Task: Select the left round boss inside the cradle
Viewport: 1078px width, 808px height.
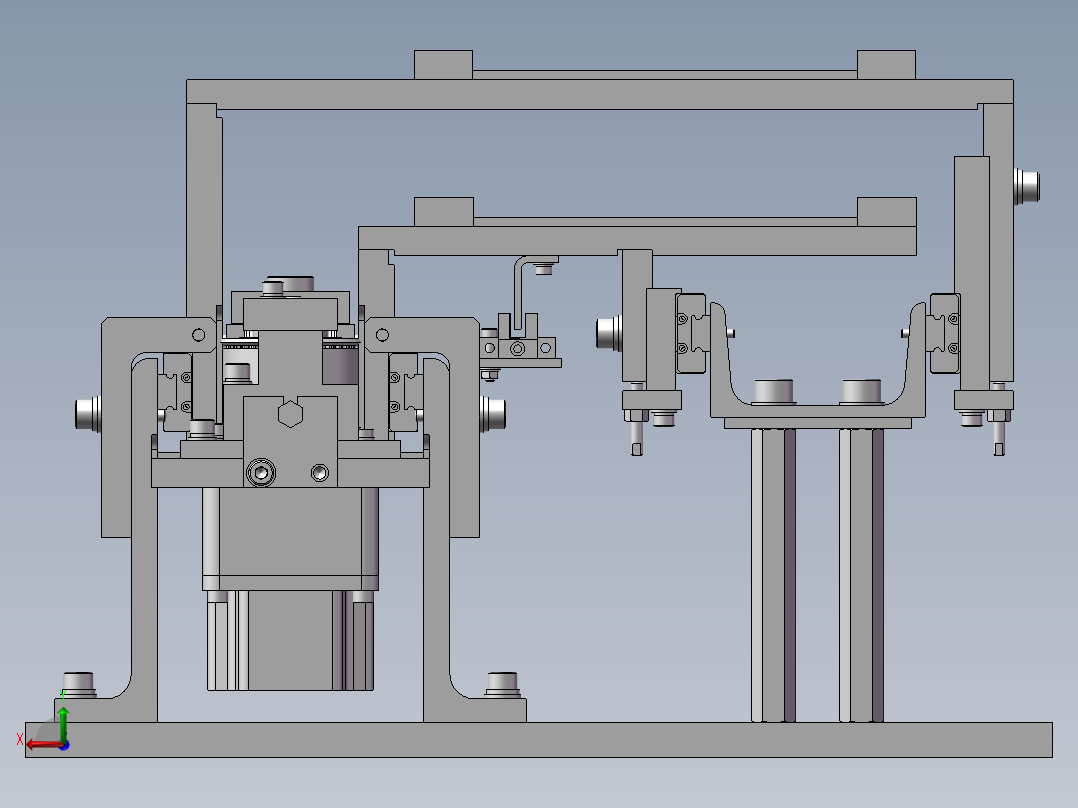Action: pos(773,391)
